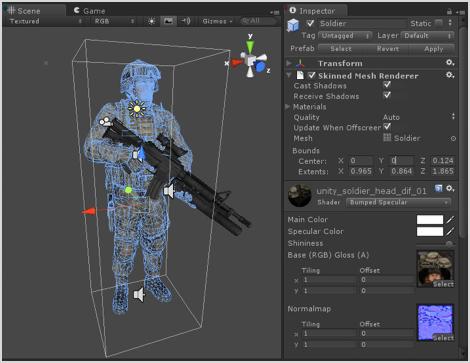Click the green Y axis cone gizmo
This screenshot has width=470, height=363.
[x=250, y=47]
